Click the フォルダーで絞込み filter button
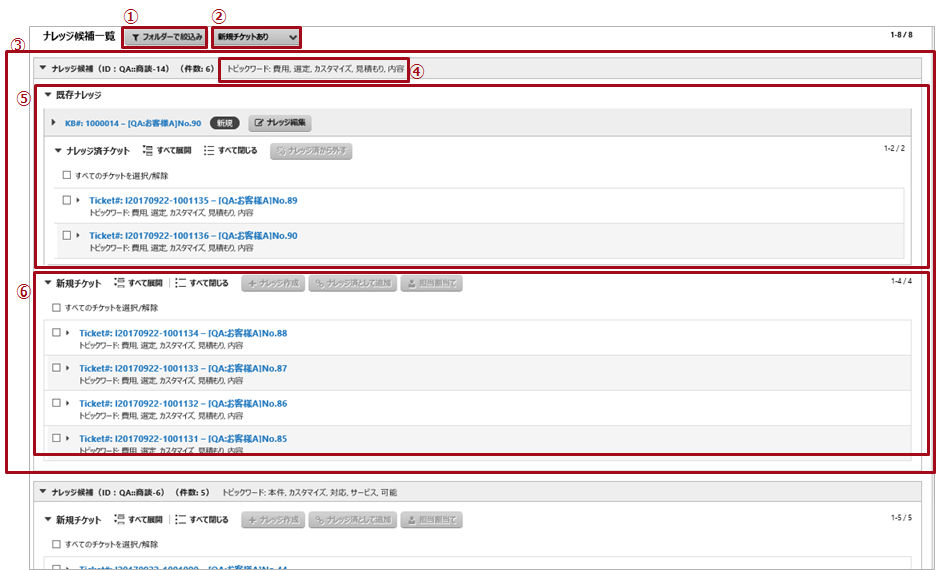This screenshot has height=570, width=936. [x=165, y=37]
